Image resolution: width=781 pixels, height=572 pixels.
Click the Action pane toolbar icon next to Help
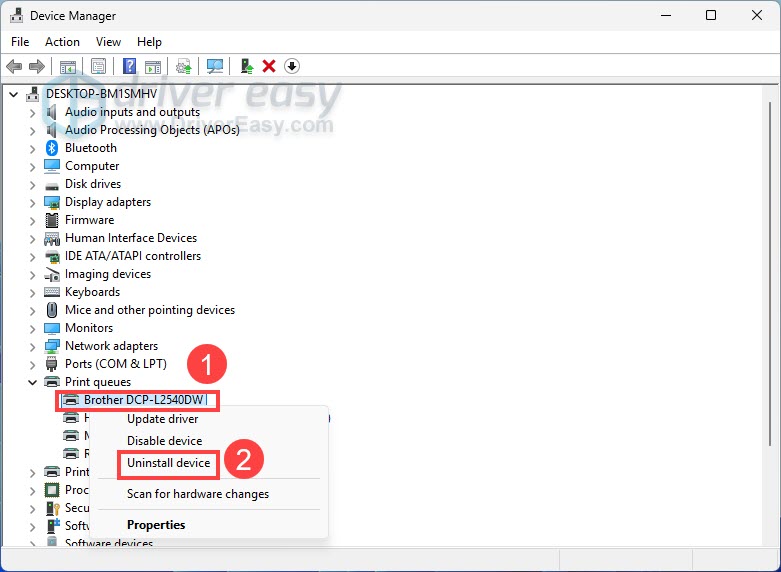point(153,66)
